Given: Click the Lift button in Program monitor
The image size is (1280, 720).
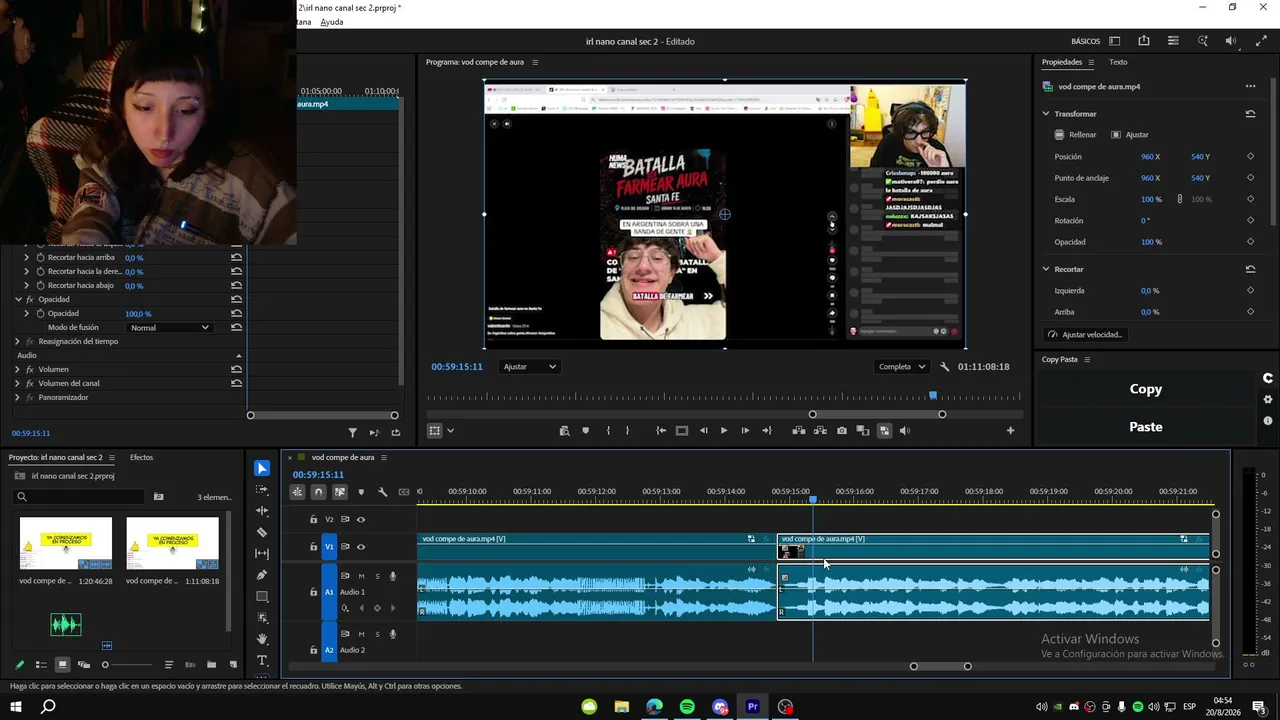Looking at the screenshot, I should [798, 431].
